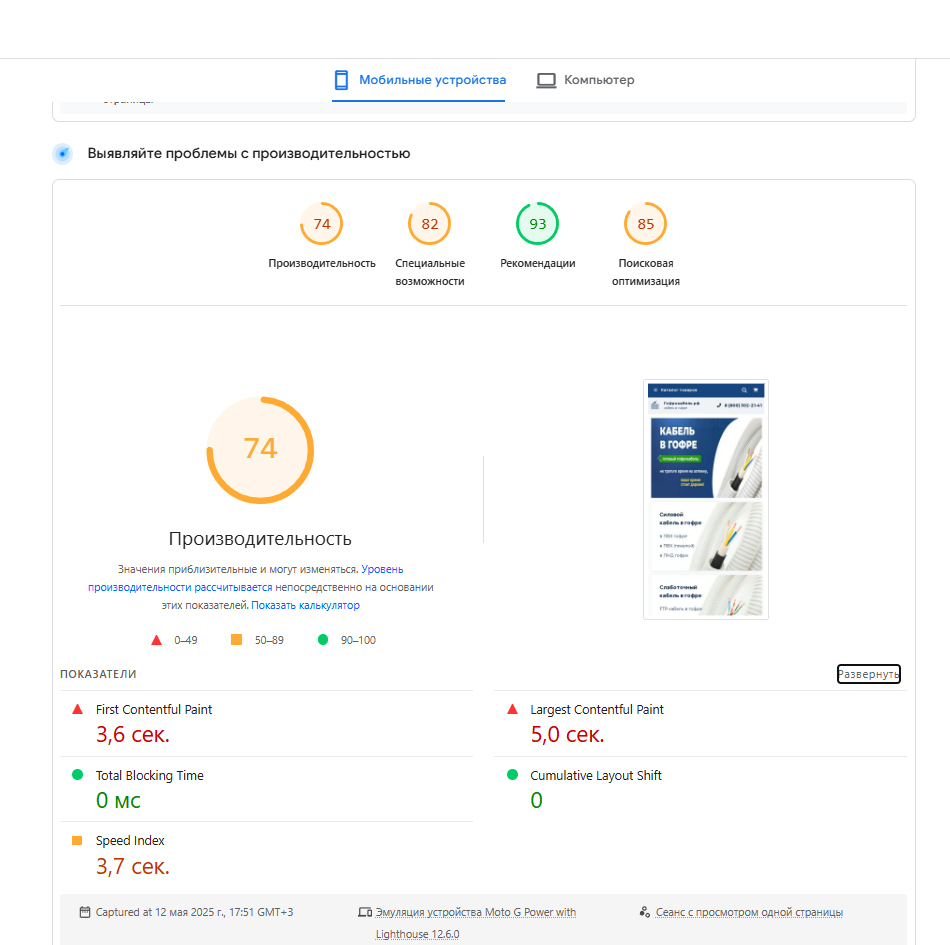Image resolution: width=950 pixels, height=945 pixels.
Task: Open the Показать калькулятор link
Action: coord(305,605)
